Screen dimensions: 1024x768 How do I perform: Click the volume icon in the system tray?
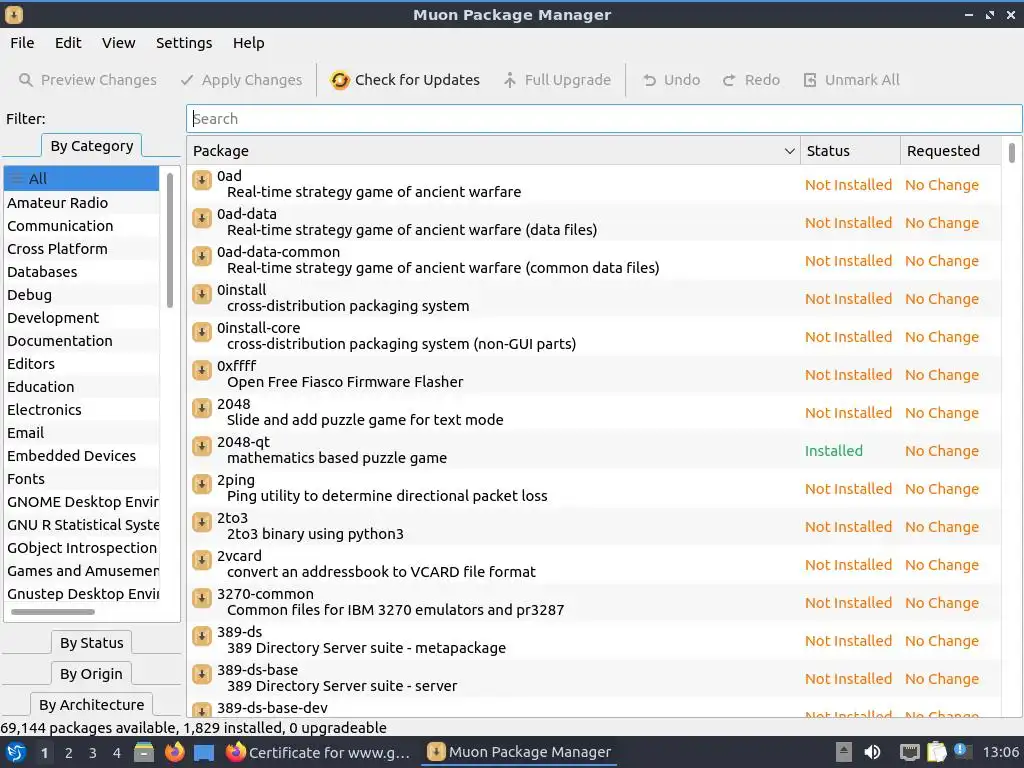tap(872, 752)
